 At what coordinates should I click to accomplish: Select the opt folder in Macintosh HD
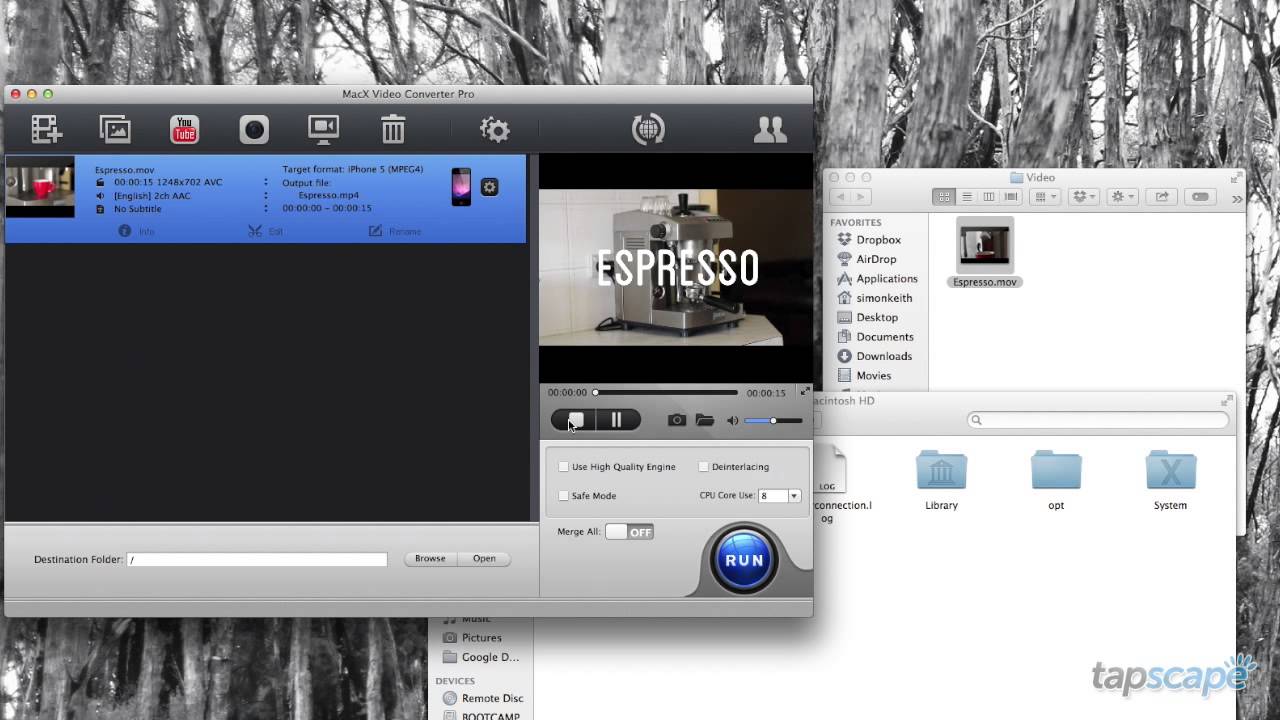click(x=1056, y=480)
